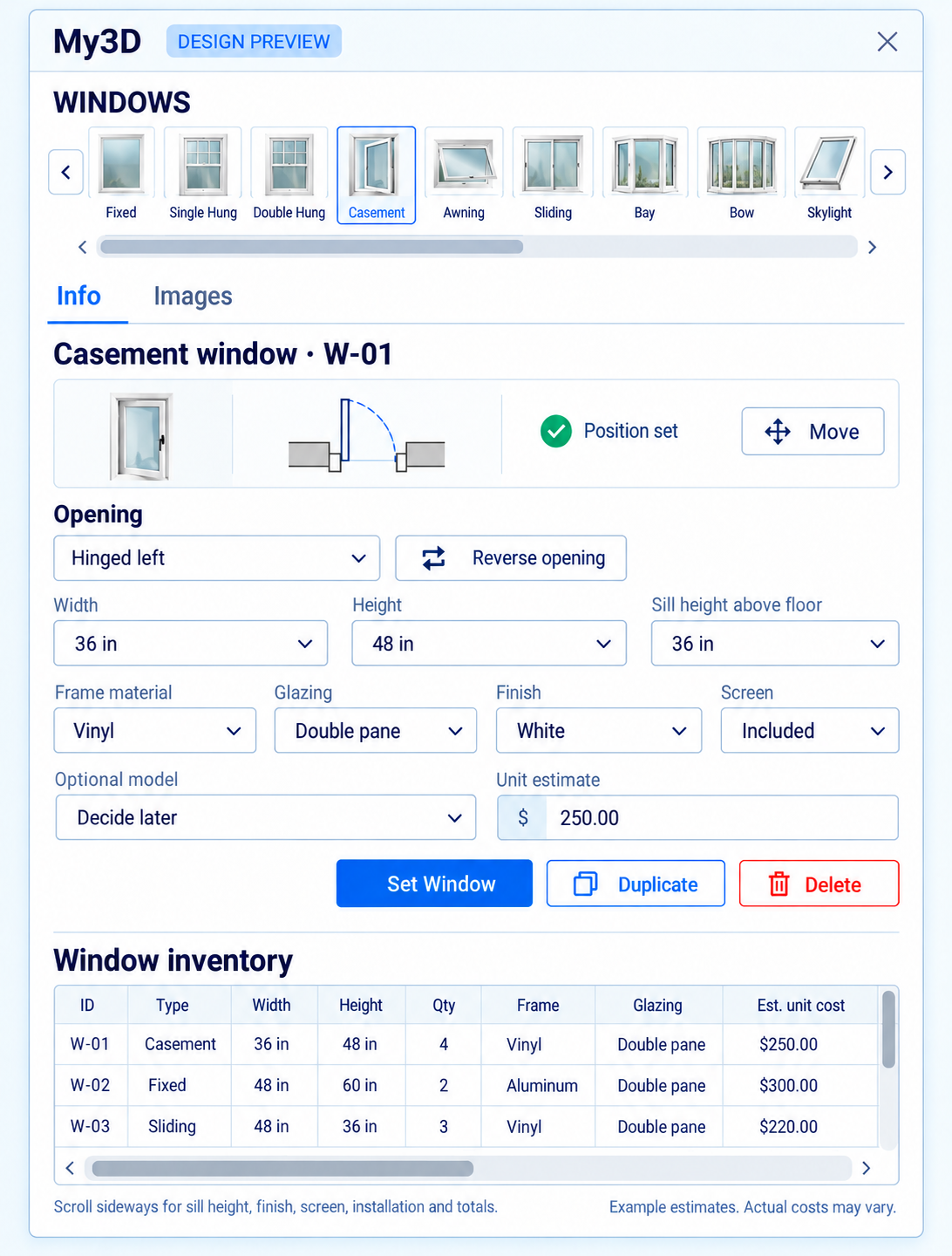Screen dimensions: 952x1256
Task: Select the Casement window icon
Action: [377, 174]
